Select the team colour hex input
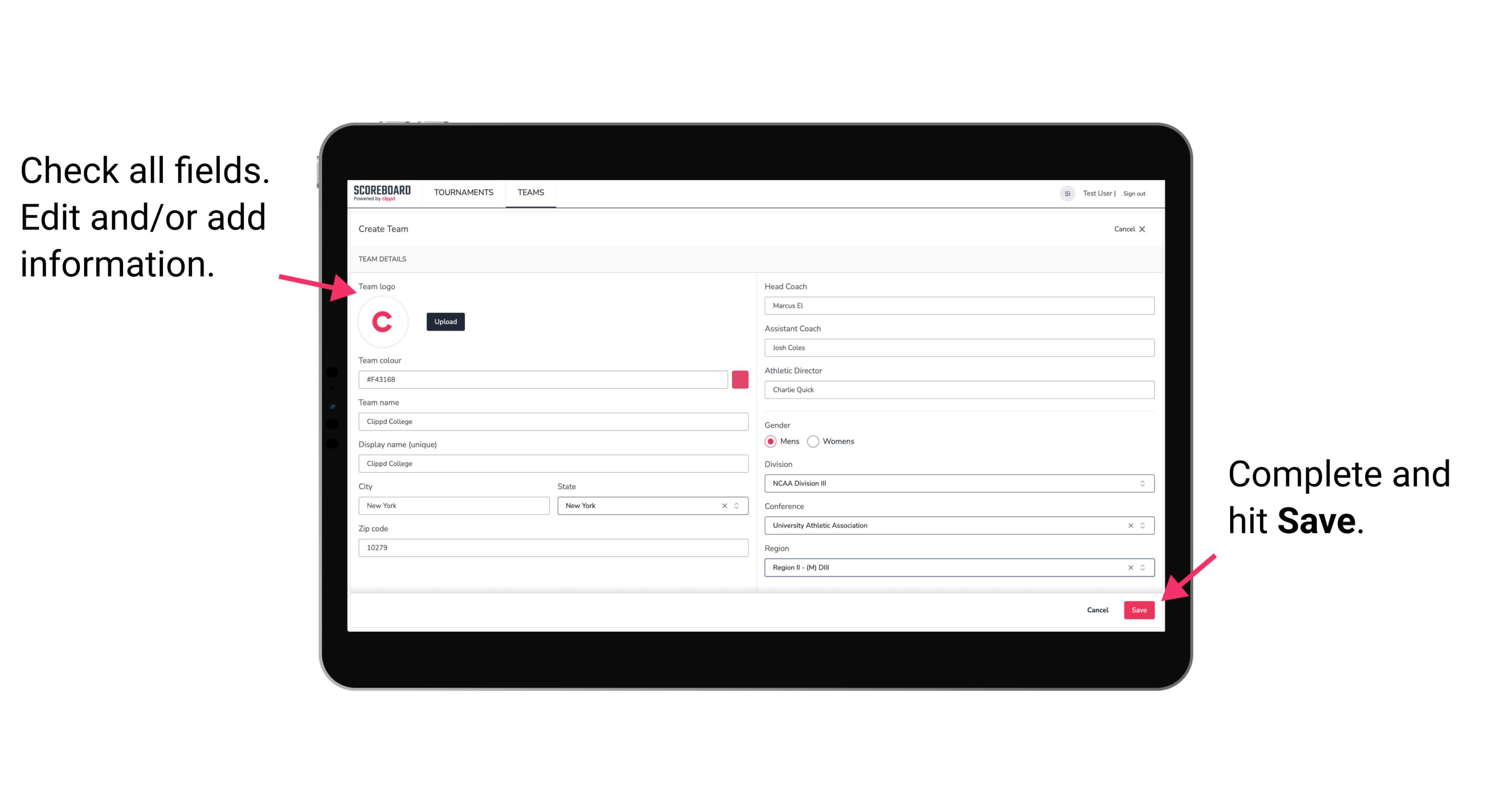Viewport: 1510px width, 812px height. tap(543, 379)
